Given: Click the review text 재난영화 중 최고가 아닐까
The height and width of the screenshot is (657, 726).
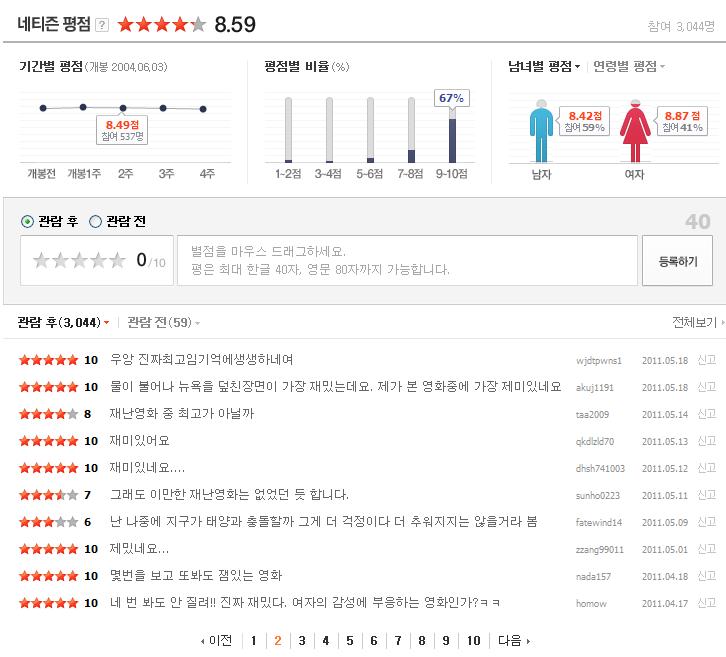Looking at the screenshot, I should pos(182,413).
